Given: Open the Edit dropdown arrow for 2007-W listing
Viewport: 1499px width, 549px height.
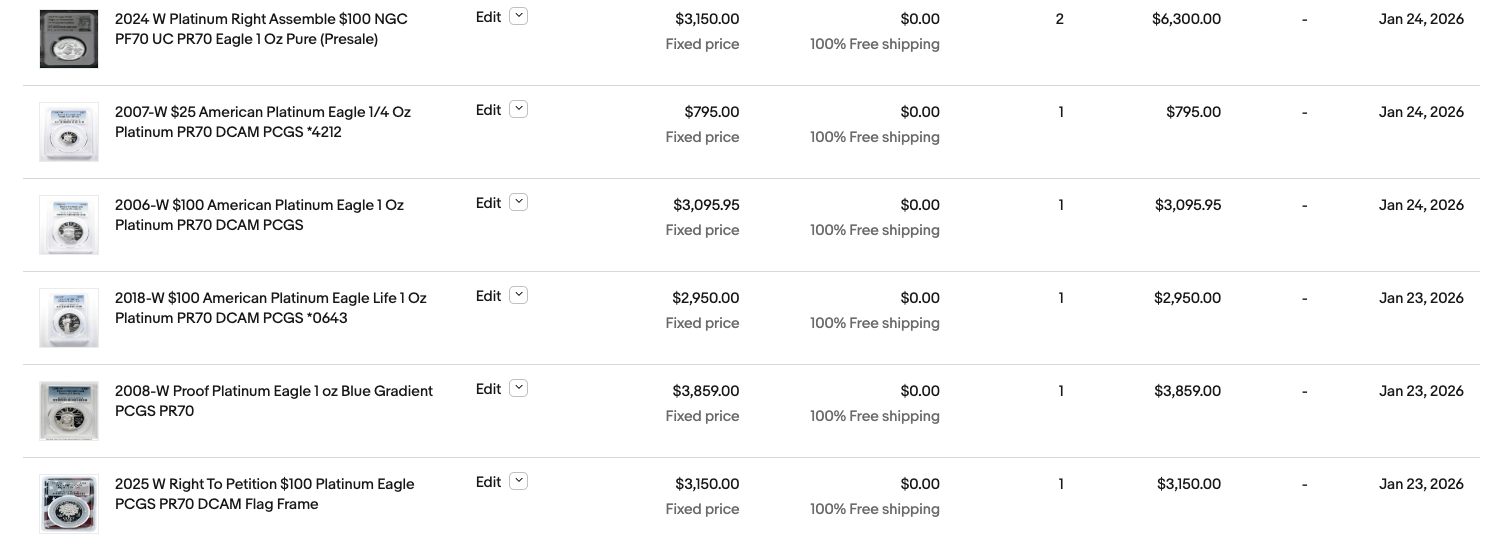Looking at the screenshot, I should [x=518, y=109].
